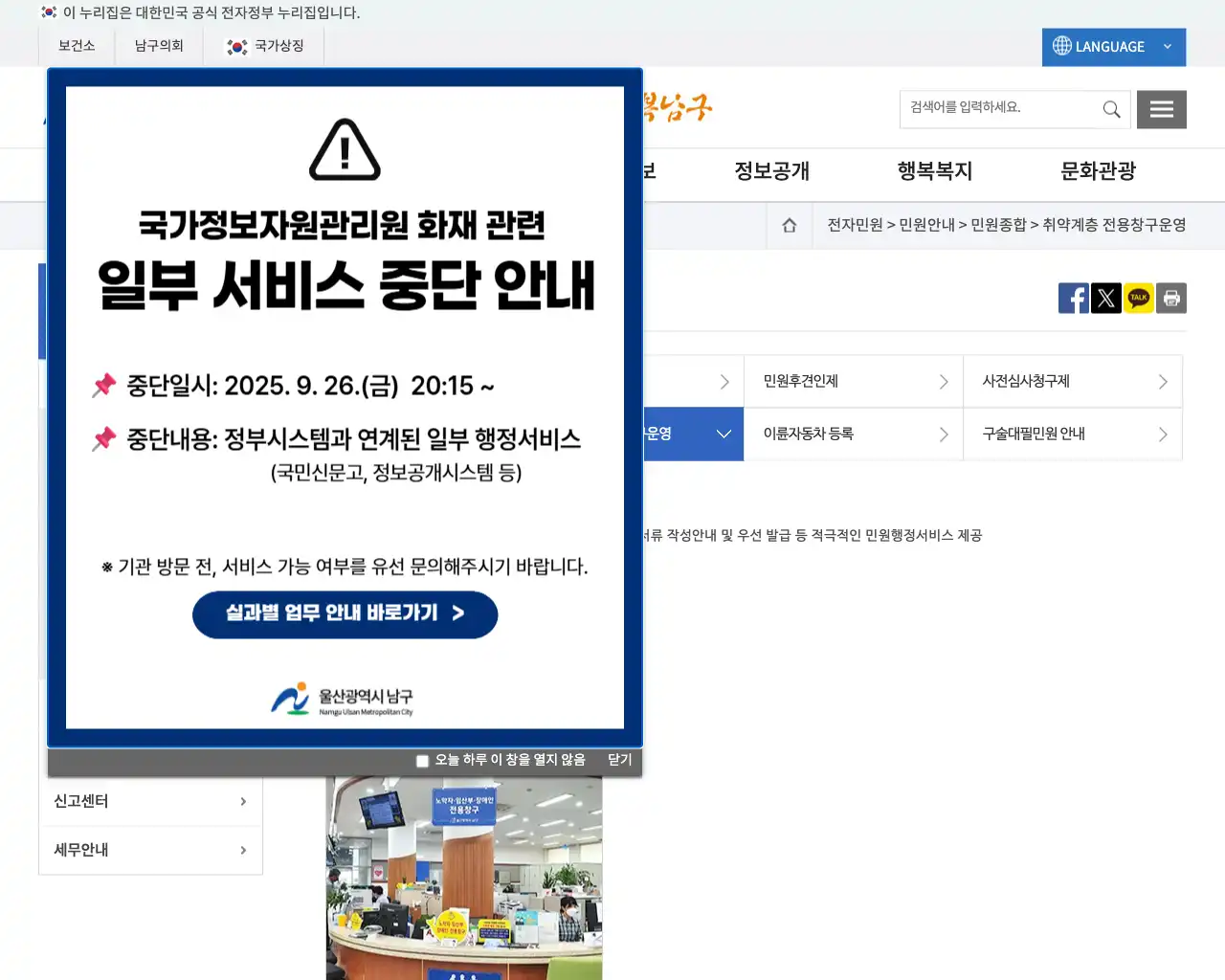Open the hamburger full menu
1225x980 pixels.
tap(1162, 109)
